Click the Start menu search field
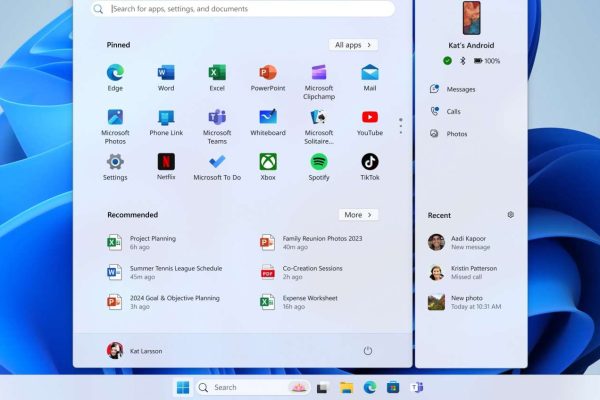 pyautogui.click(x=243, y=8)
